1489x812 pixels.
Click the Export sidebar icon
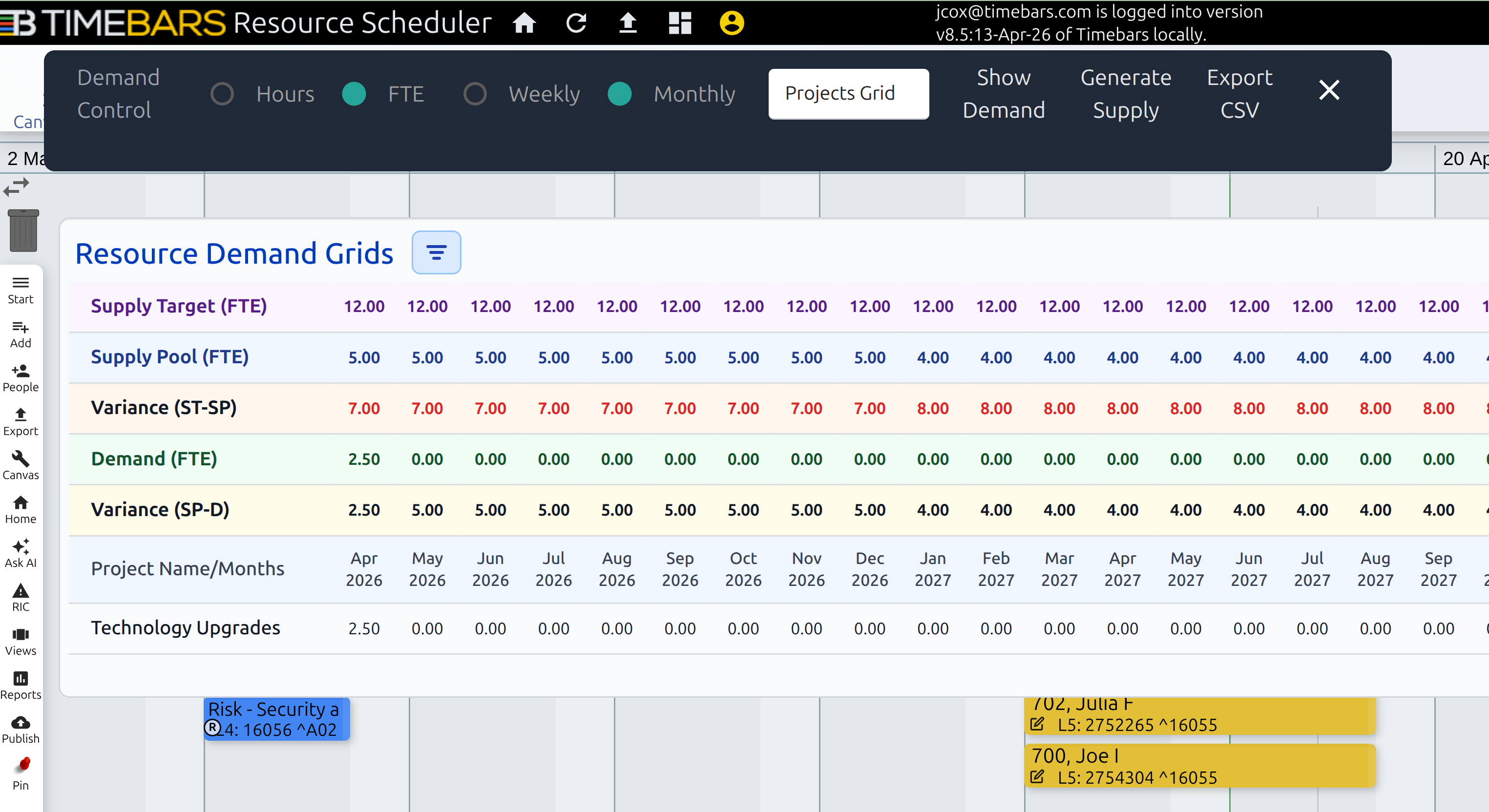coord(20,422)
